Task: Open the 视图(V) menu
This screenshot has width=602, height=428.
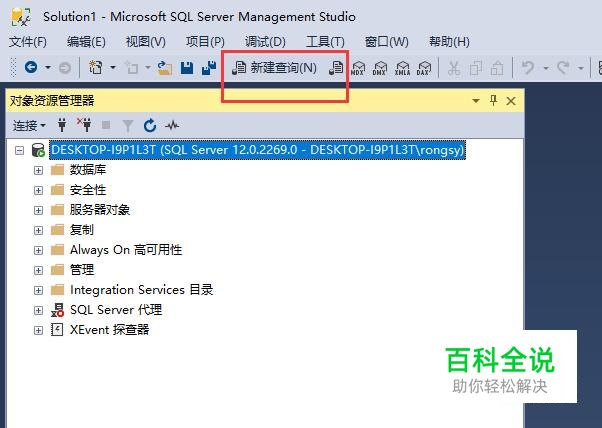Action: 146,41
